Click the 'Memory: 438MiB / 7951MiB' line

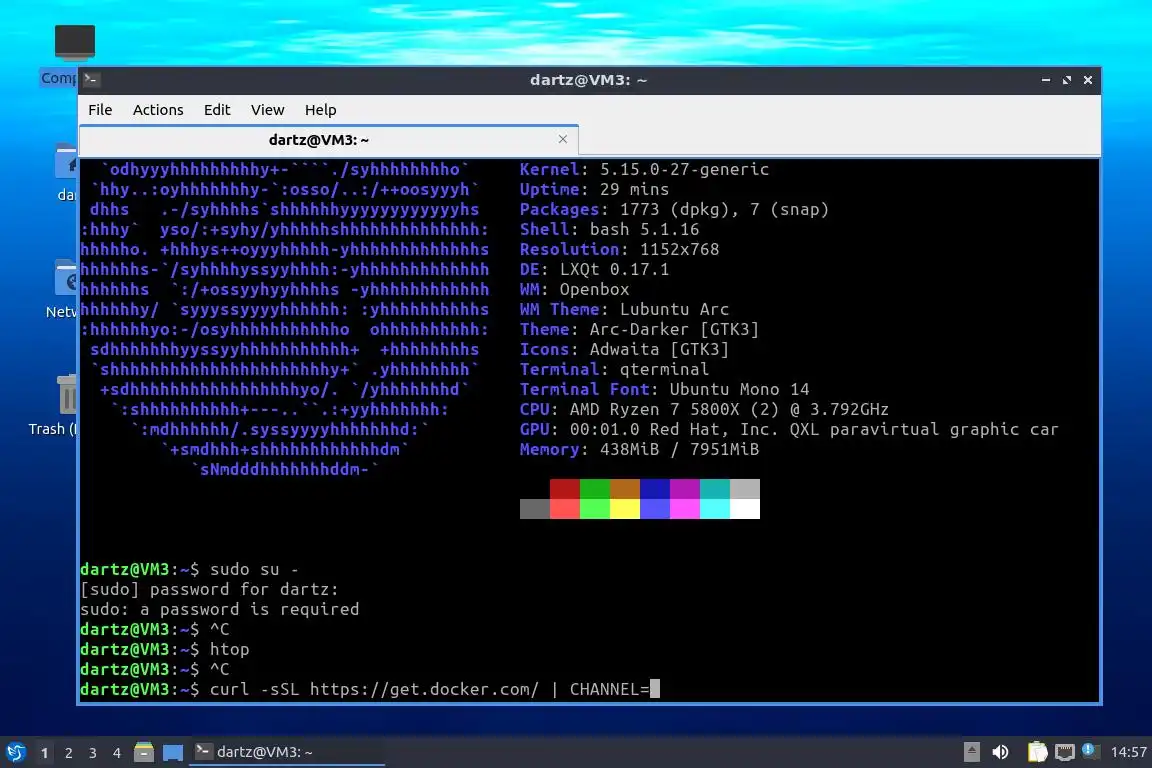pyautogui.click(x=639, y=449)
